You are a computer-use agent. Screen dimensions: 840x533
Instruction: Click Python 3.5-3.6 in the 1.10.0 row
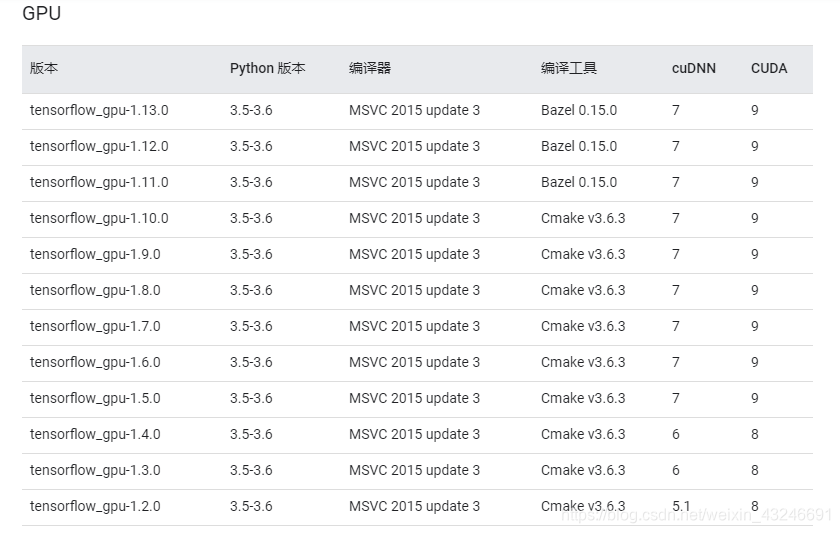tap(251, 218)
